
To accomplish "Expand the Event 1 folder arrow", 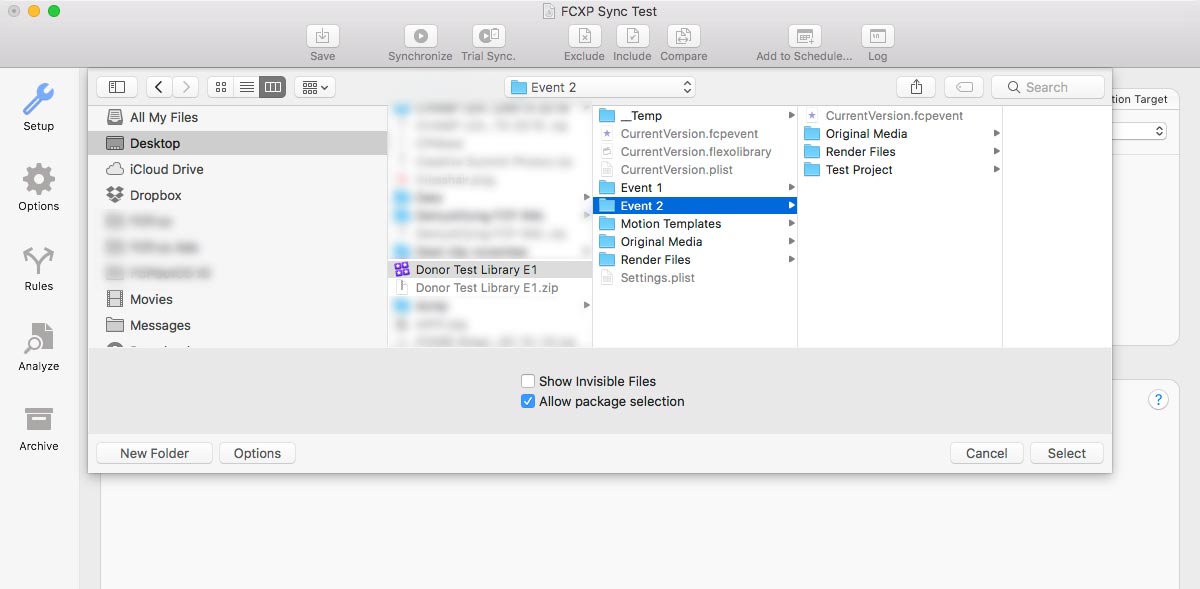I will pyautogui.click(x=791, y=187).
